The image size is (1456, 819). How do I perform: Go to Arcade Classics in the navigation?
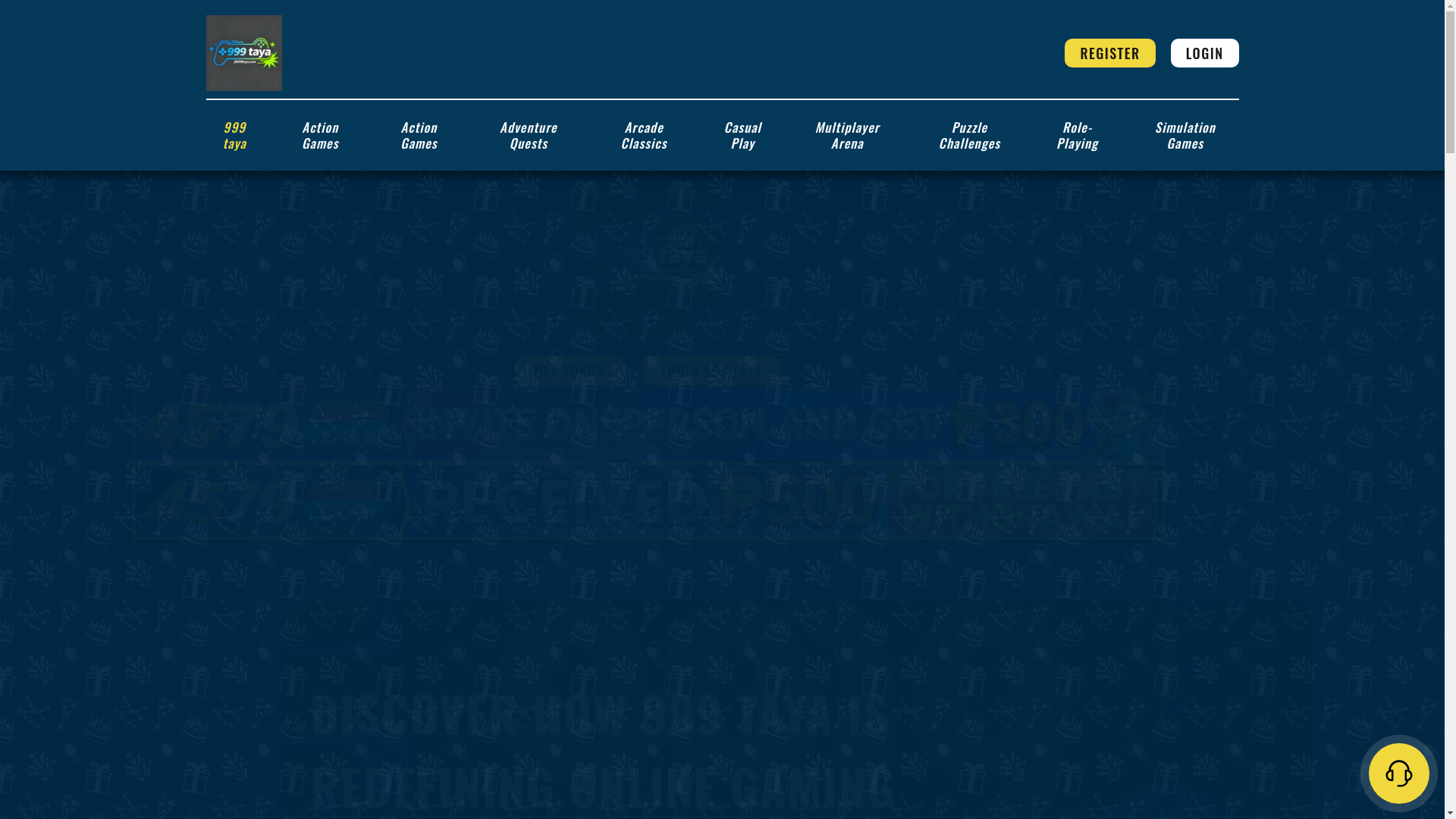tap(644, 135)
